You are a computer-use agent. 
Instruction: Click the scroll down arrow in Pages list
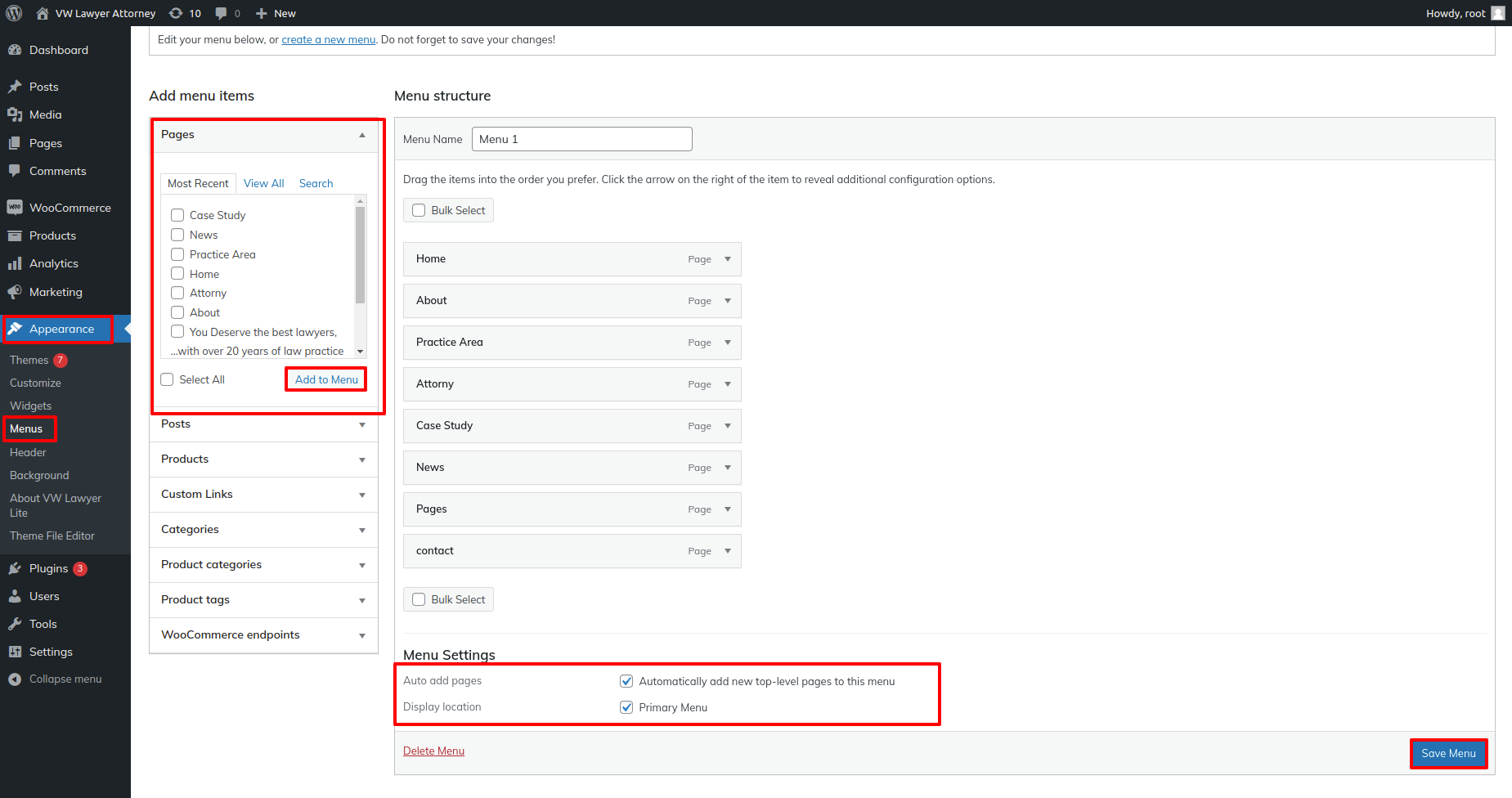(361, 352)
